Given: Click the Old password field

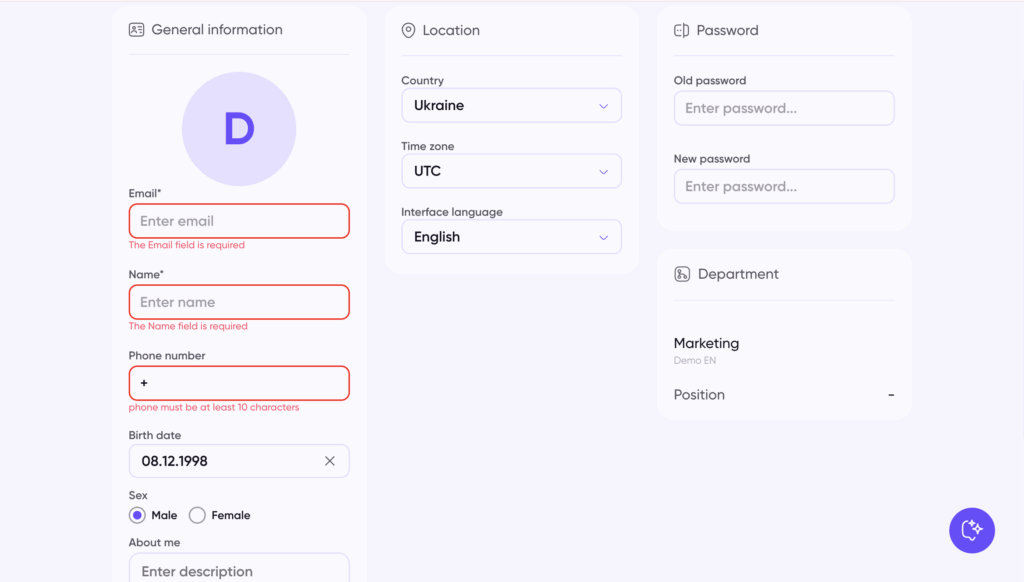Looking at the screenshot, I should 784,108.
